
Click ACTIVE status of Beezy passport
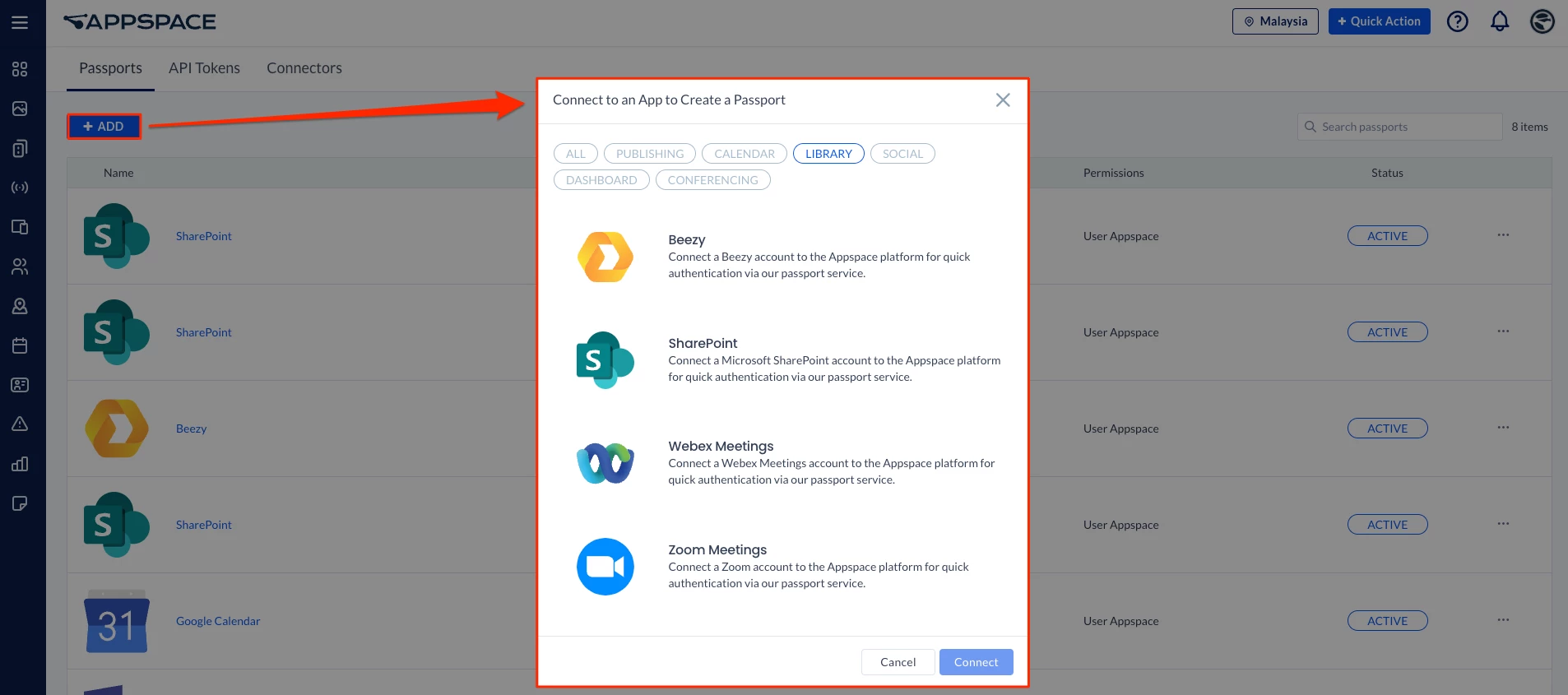(x=1387, y=429)
